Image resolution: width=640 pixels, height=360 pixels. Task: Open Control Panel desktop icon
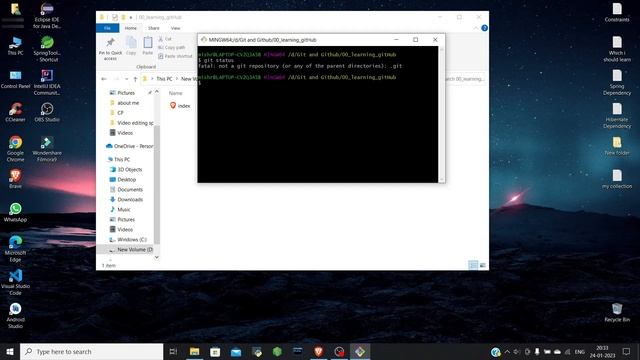(x=15, y=79)
